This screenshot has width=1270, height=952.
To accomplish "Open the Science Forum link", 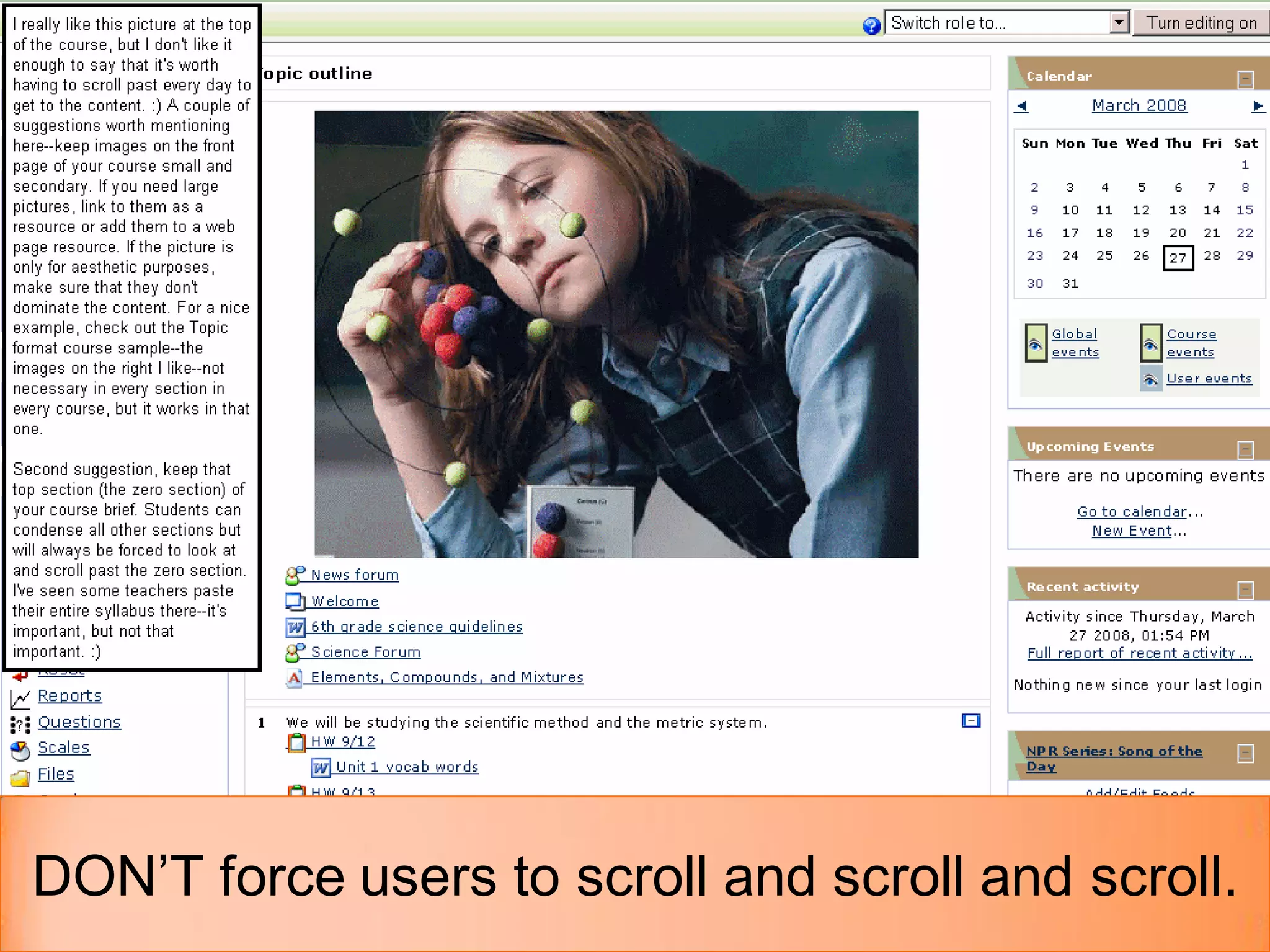I will (x=366, y=652).
